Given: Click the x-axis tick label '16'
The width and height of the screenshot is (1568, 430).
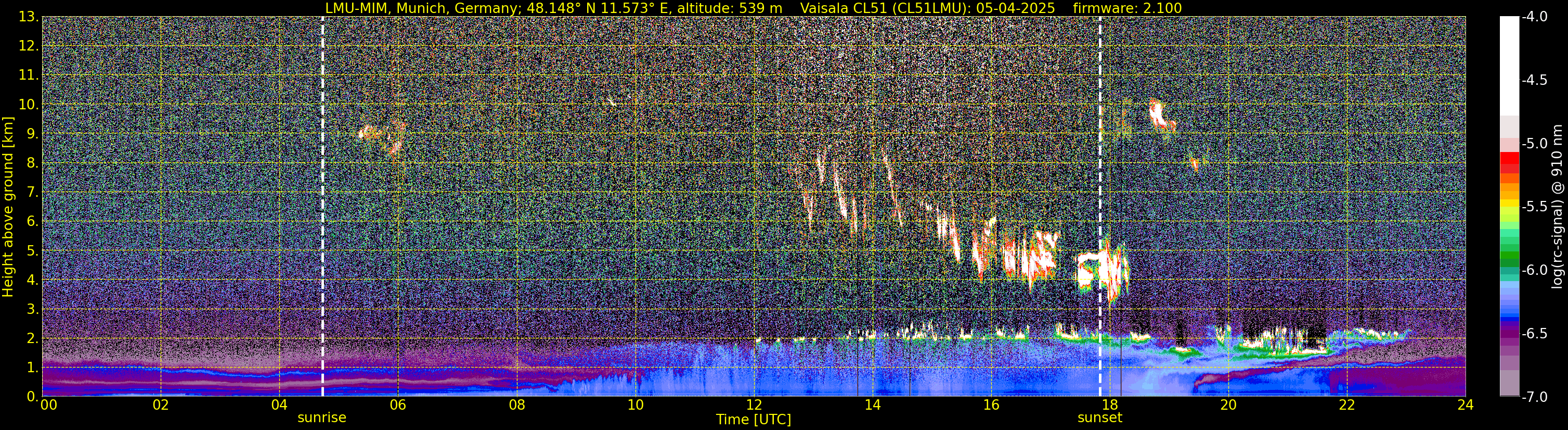Looking at the screenshot, I should pyautogui.click(x=991, y=405).
